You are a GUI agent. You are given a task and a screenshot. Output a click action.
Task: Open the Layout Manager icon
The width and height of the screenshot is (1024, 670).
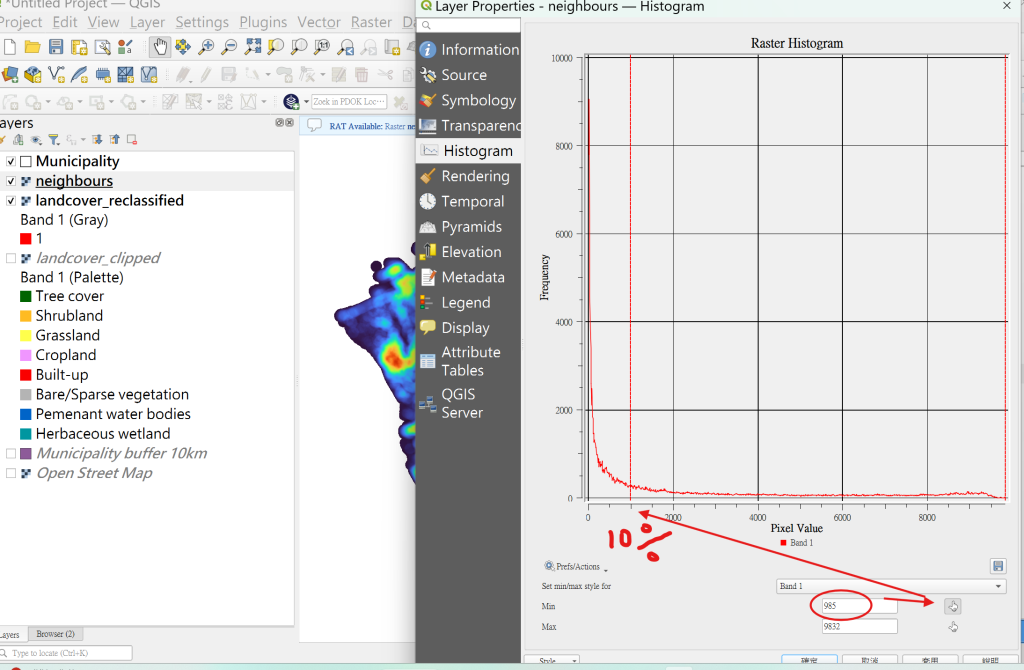coord(103,47)
